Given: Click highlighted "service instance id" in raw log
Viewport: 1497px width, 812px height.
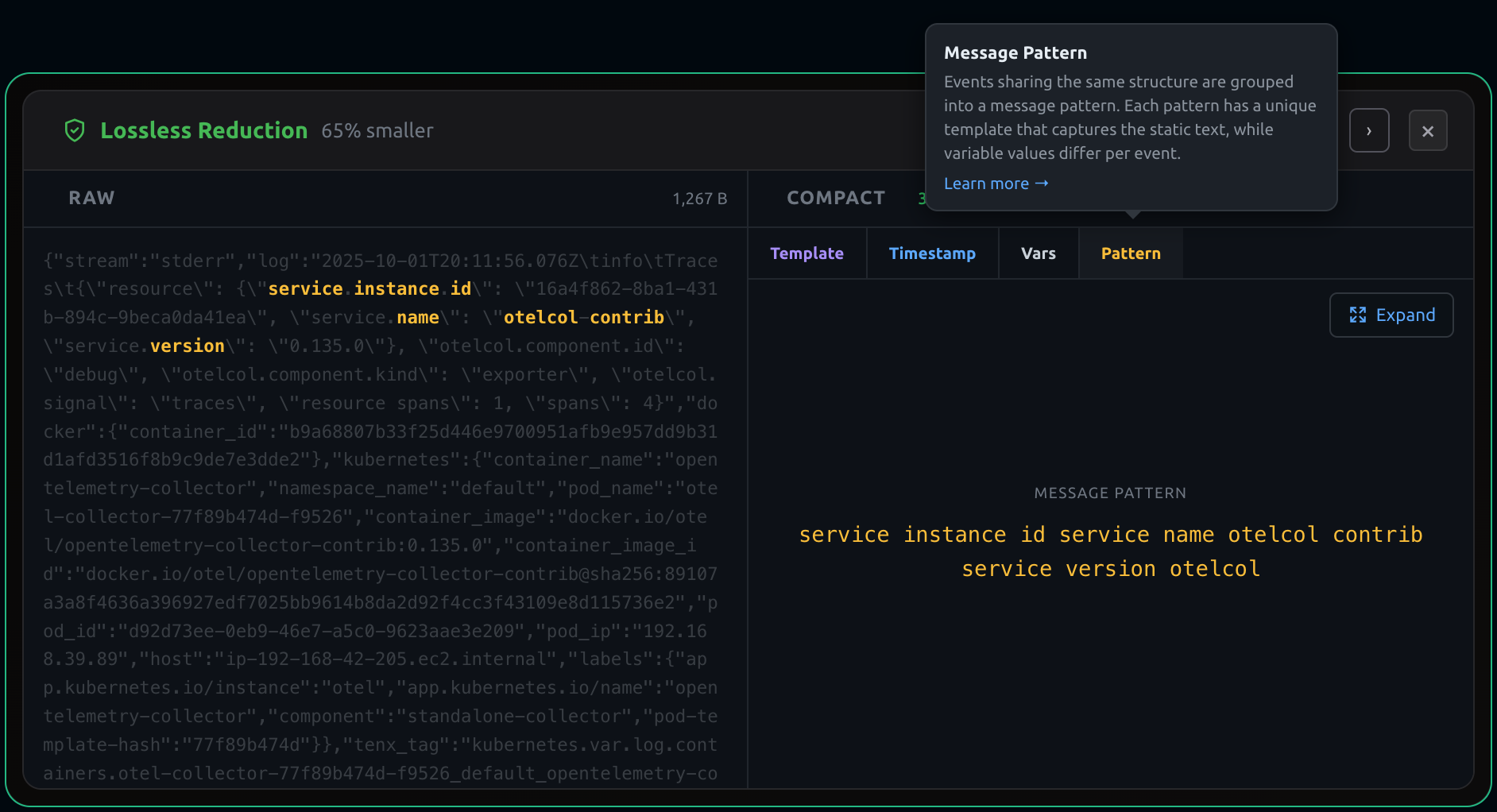Looking at the screenshot, I should [369, 288].
